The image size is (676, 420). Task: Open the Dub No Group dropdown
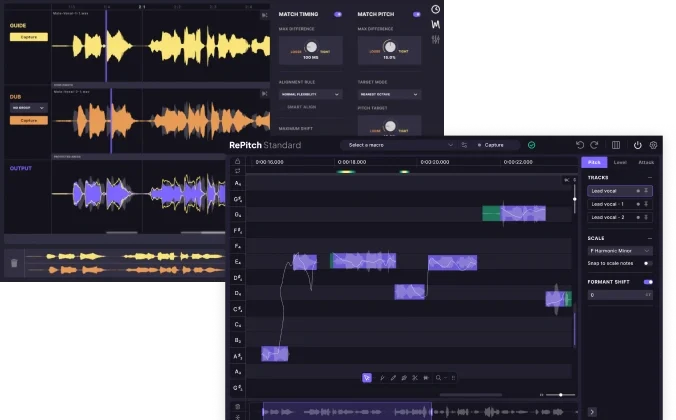click(x=28, y=108)
